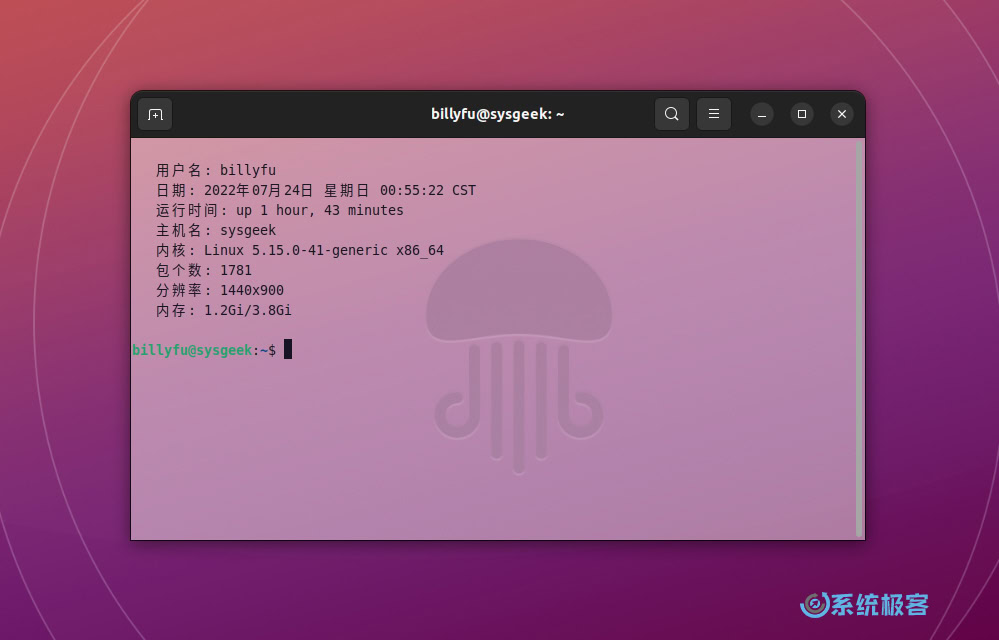Screen dimensions: 999x640
Task: Click the memory value 1.2Gi/3.8Gi
Action: pos(248,311)
